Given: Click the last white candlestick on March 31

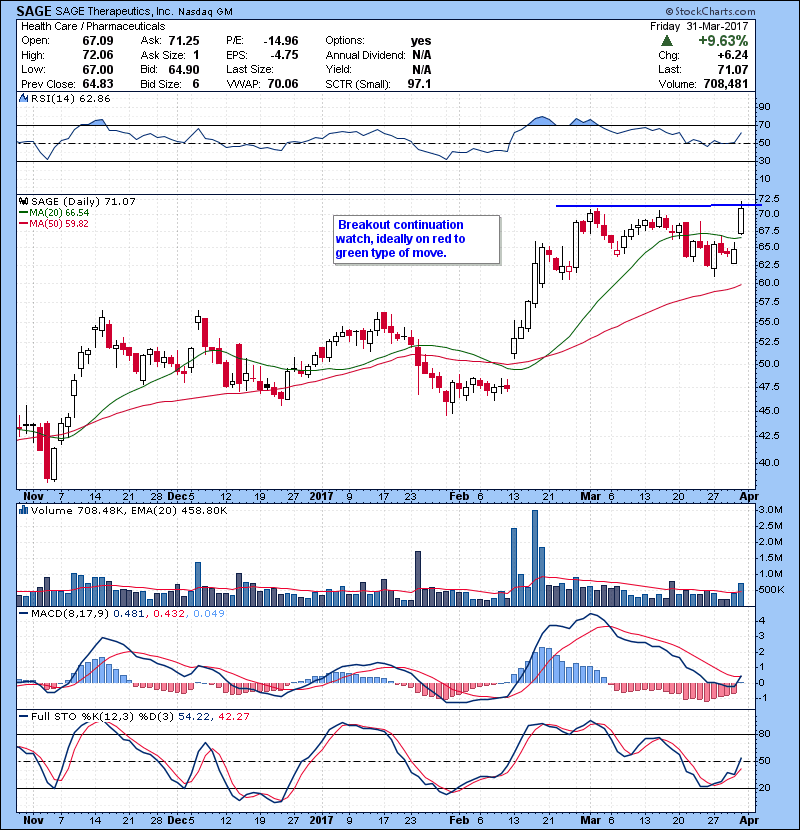Looking at the screenshot, I should click(x=741, y=221).
